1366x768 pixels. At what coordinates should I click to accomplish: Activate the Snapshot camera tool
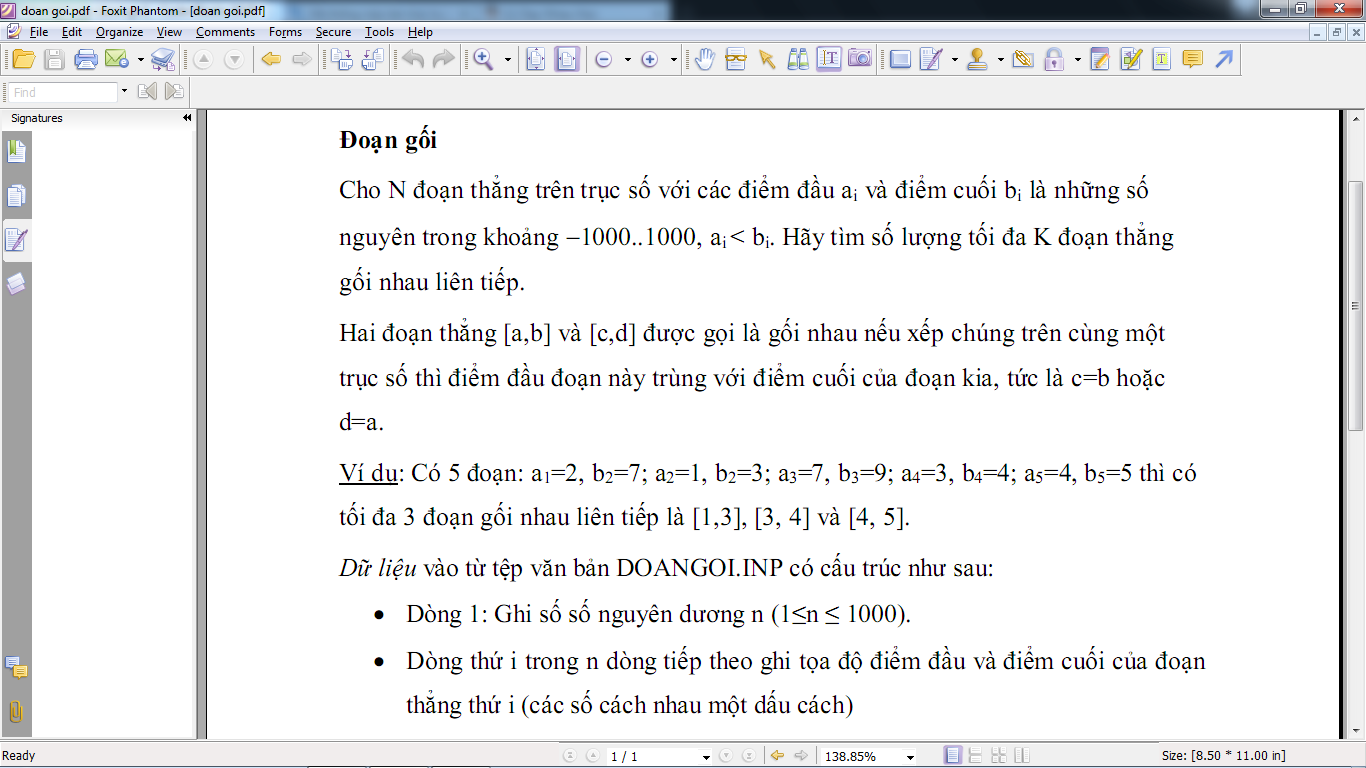click(x=859, y=60)
